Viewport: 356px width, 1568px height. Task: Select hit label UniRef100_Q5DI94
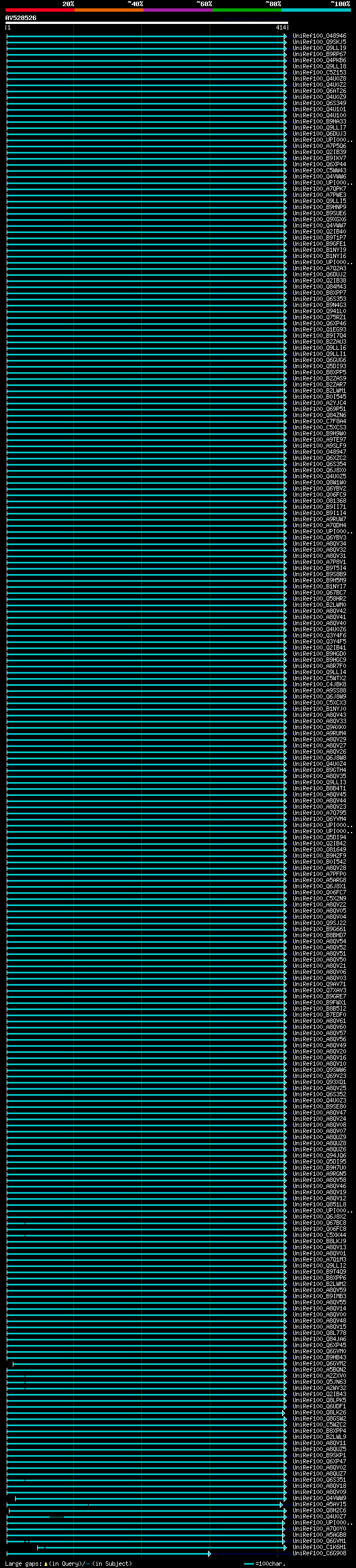coord(319,838)
